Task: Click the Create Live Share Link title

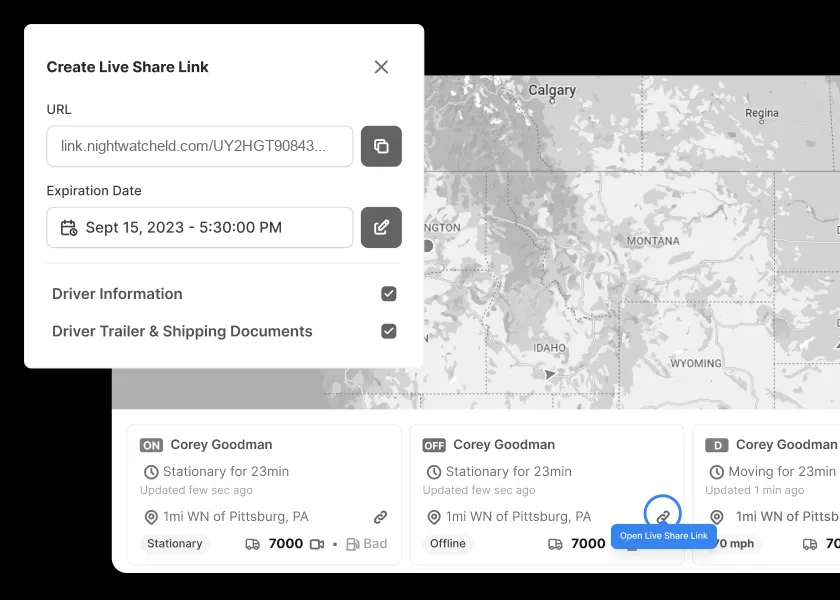Action: point(128,67)
